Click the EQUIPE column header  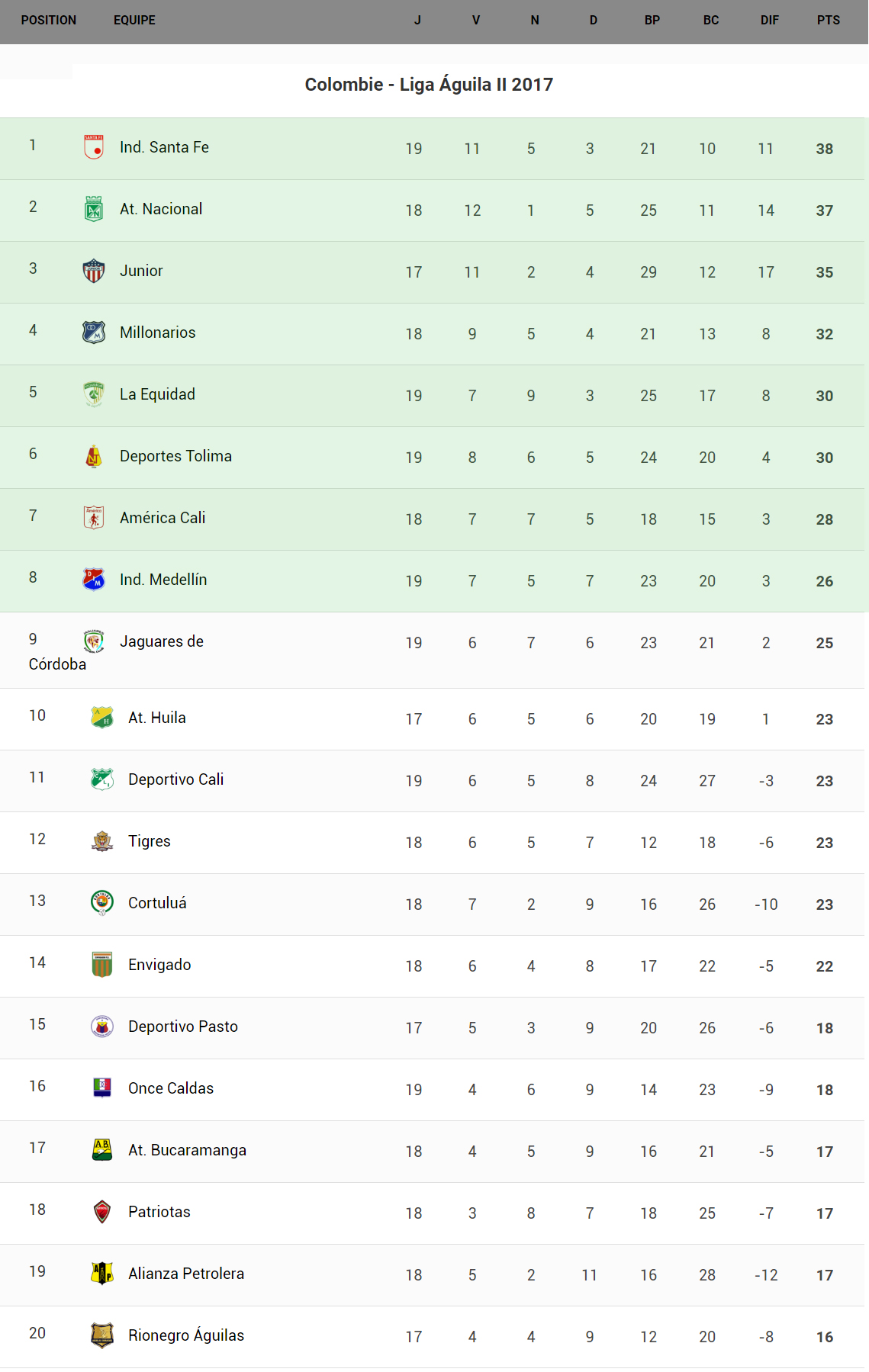(134, 21)
